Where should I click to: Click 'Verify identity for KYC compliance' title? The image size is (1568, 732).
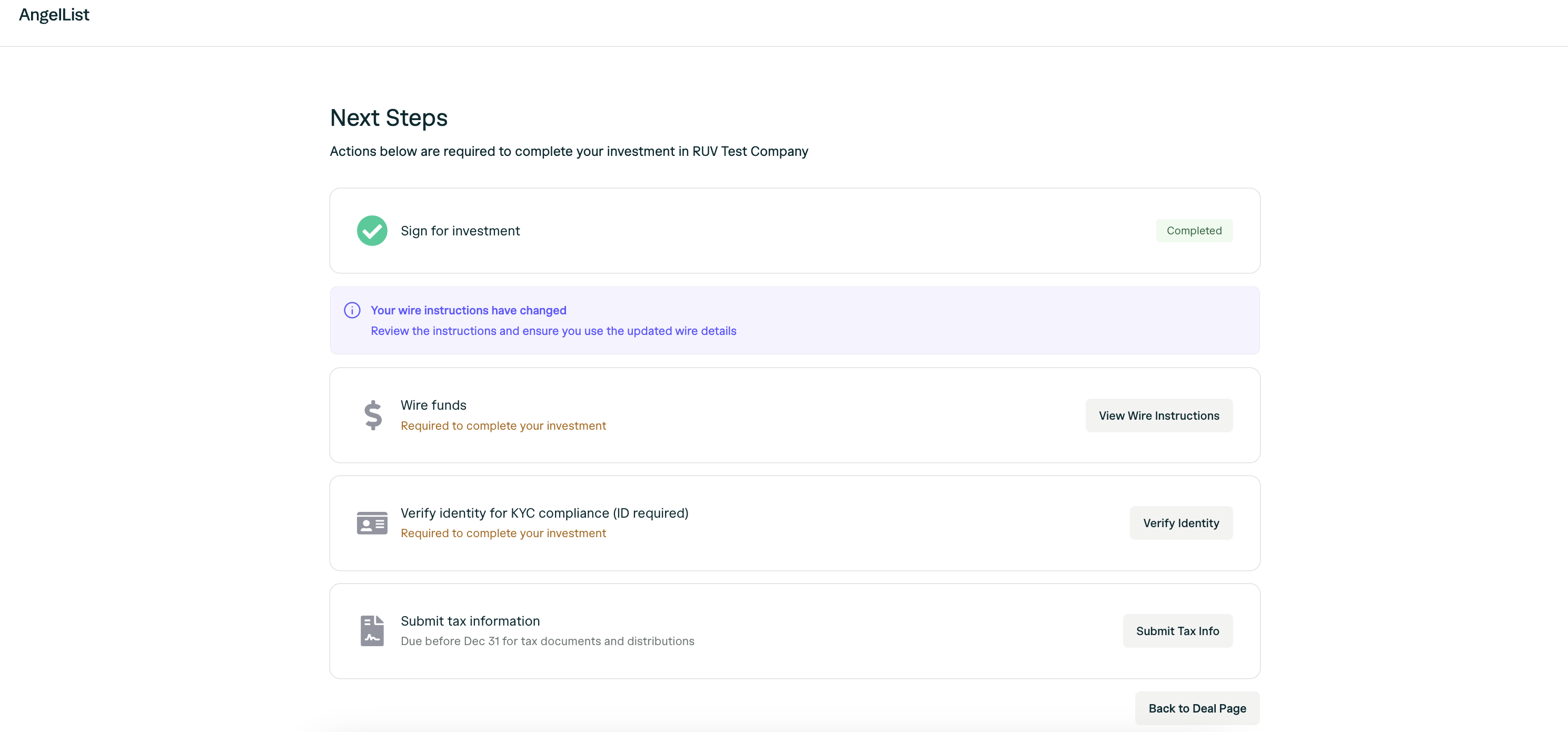(x=544, y=513)
